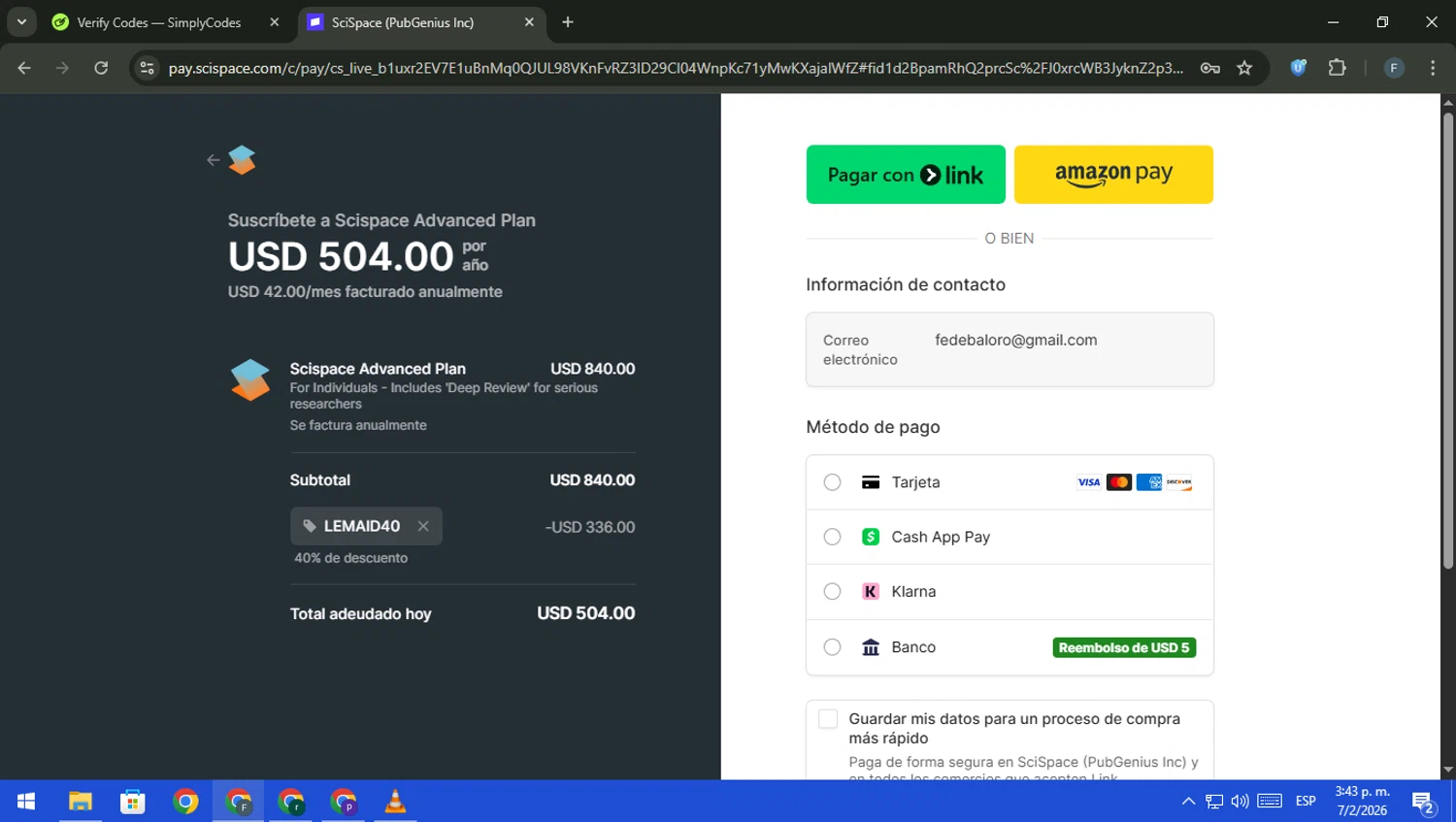Select the Tarjeta radio button
The image size is (1456, 822).
(832, 482)
